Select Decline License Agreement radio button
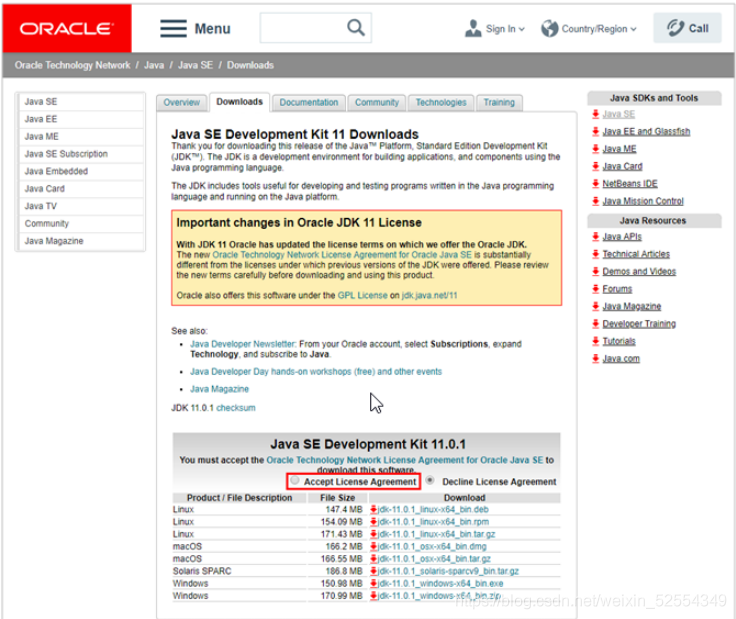Viewport: 736px width, 619px height. point(430,480)
